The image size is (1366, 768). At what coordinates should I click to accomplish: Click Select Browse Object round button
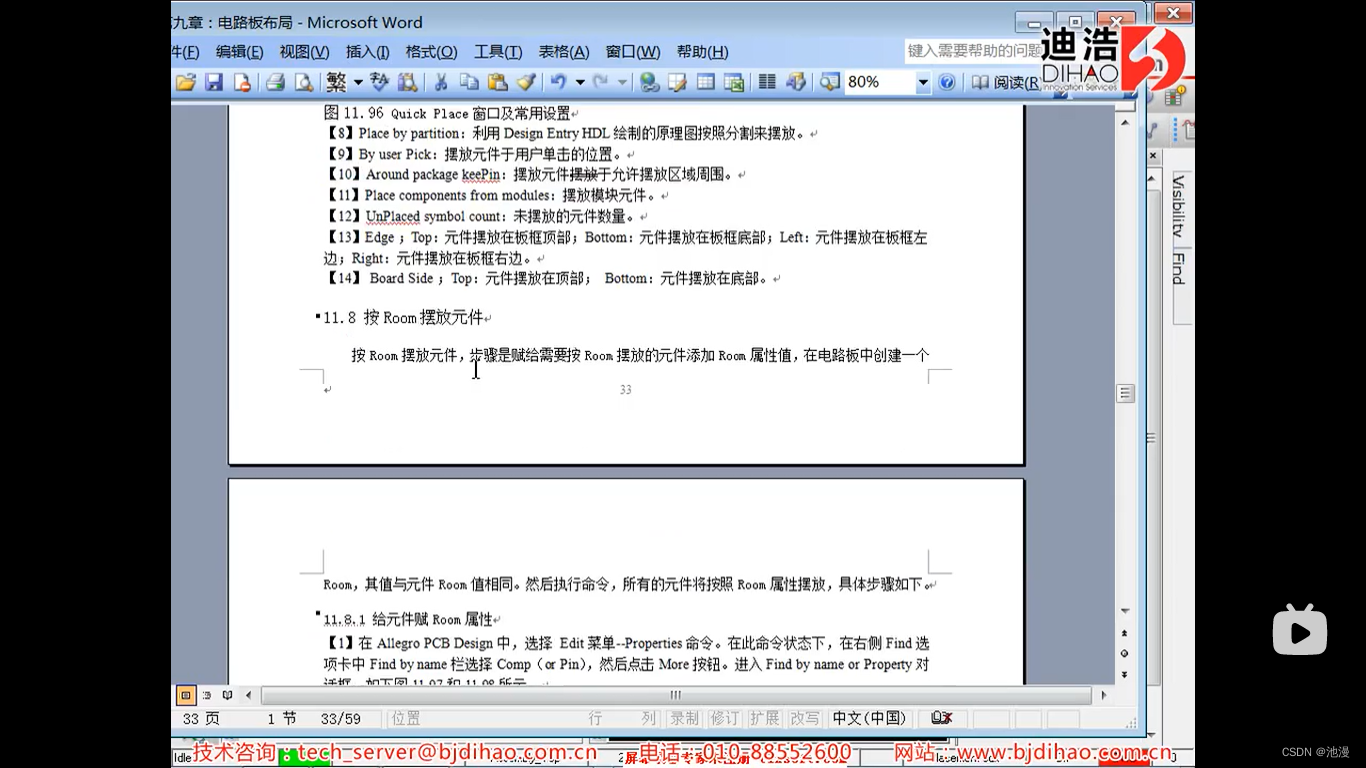tap(1125, 654)
